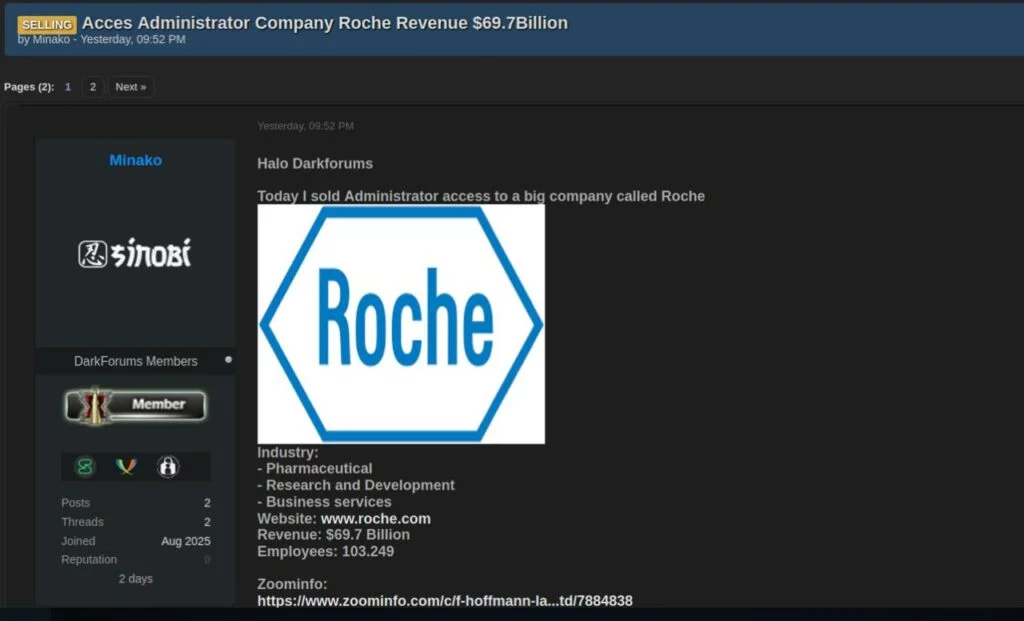1024x621 pixels.
Task: Click the white padlock award badge icon
Action: point(167,466)
